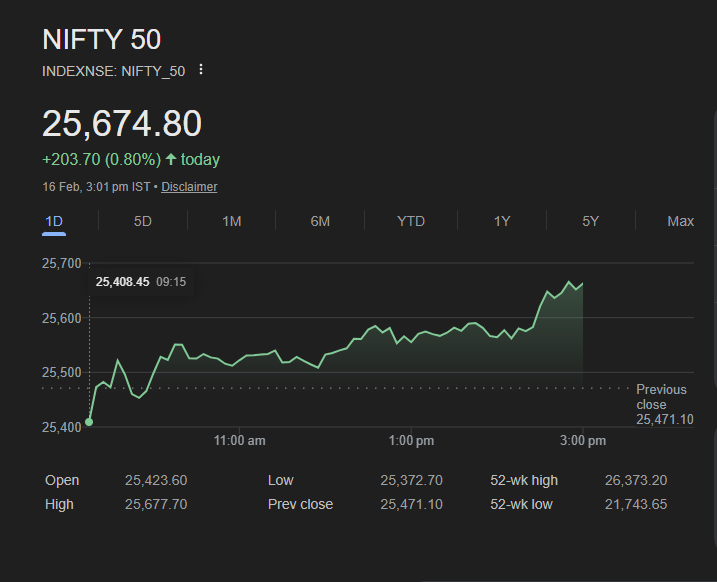
Task: Click the green up arrow beside today
Action: point(171,159)
